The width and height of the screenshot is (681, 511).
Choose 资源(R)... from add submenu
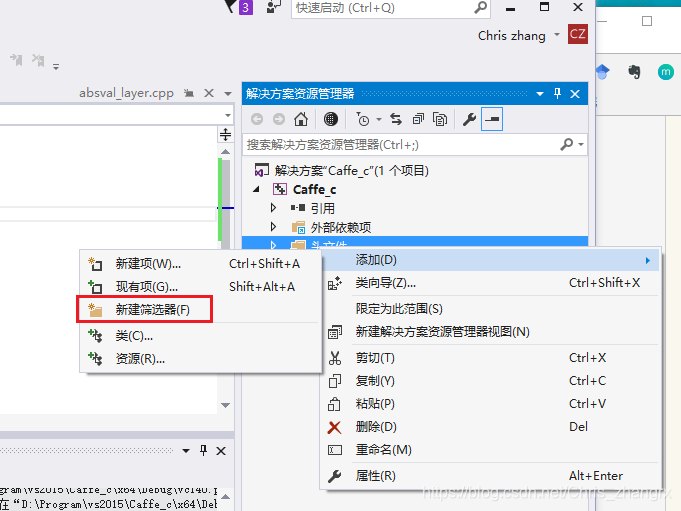[x=201, y=359]
